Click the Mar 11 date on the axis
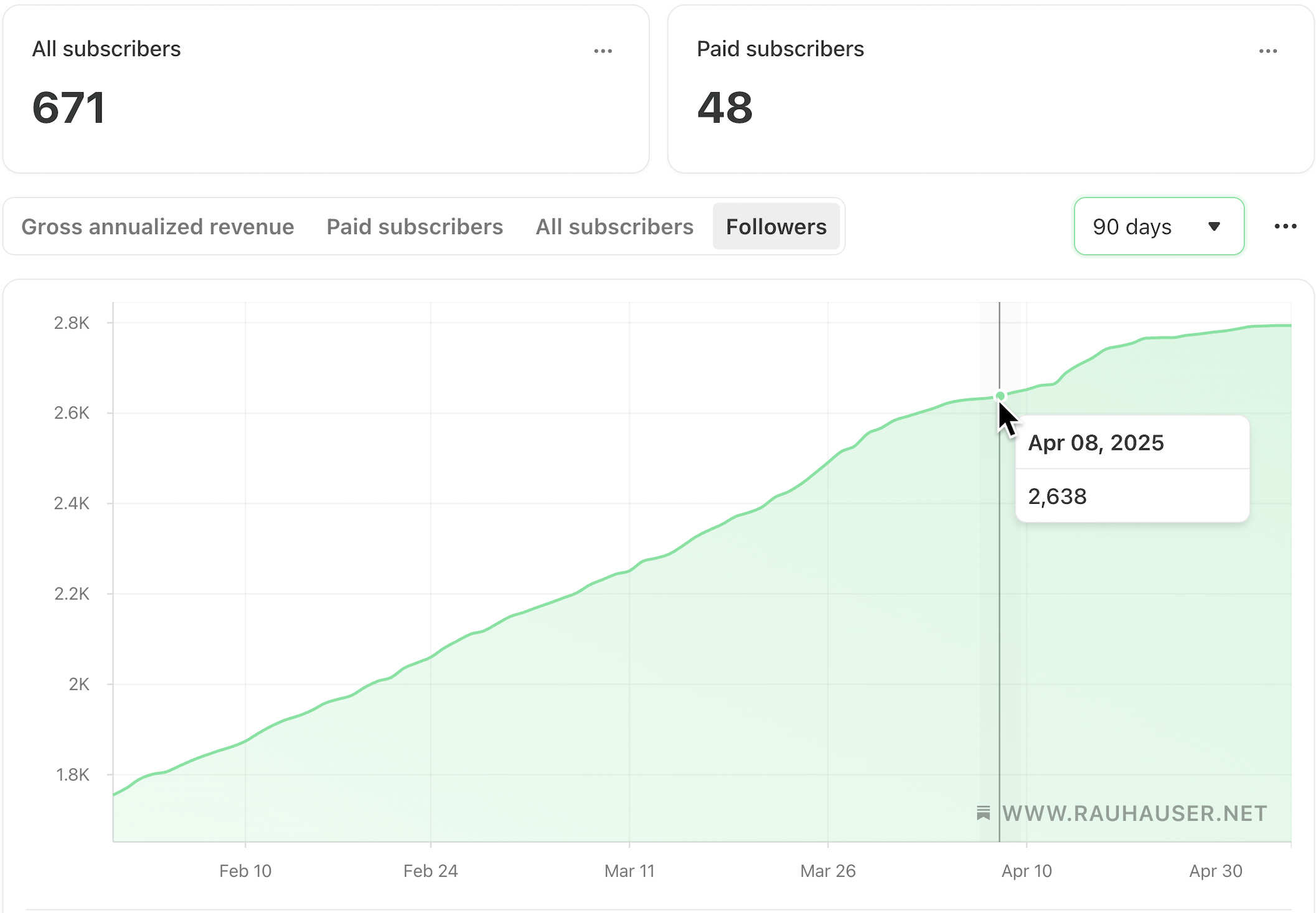Screen dimensions: 1316x913 coord(629,871)
